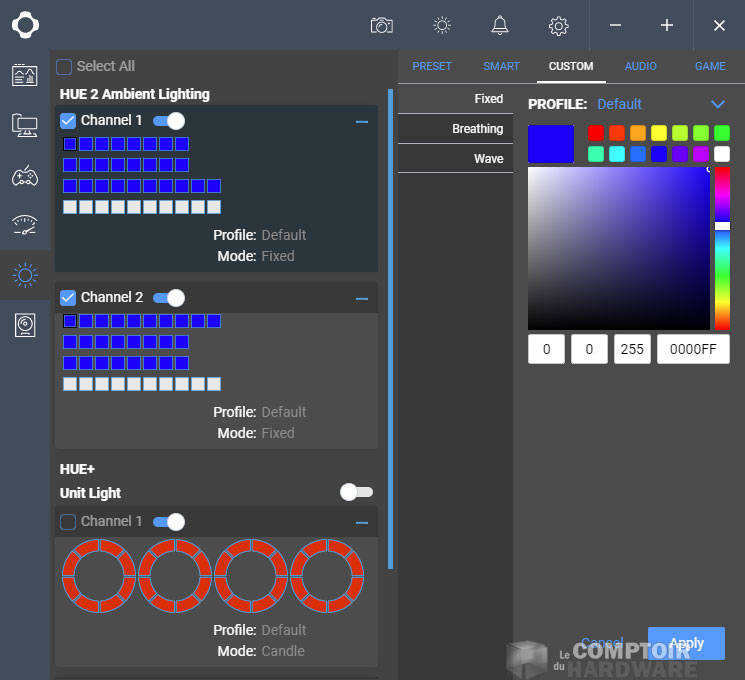This screenshot has width=745, height=680.
Task: Collapse HUE 2 Channel 1 panel
Action: [362, 121]
